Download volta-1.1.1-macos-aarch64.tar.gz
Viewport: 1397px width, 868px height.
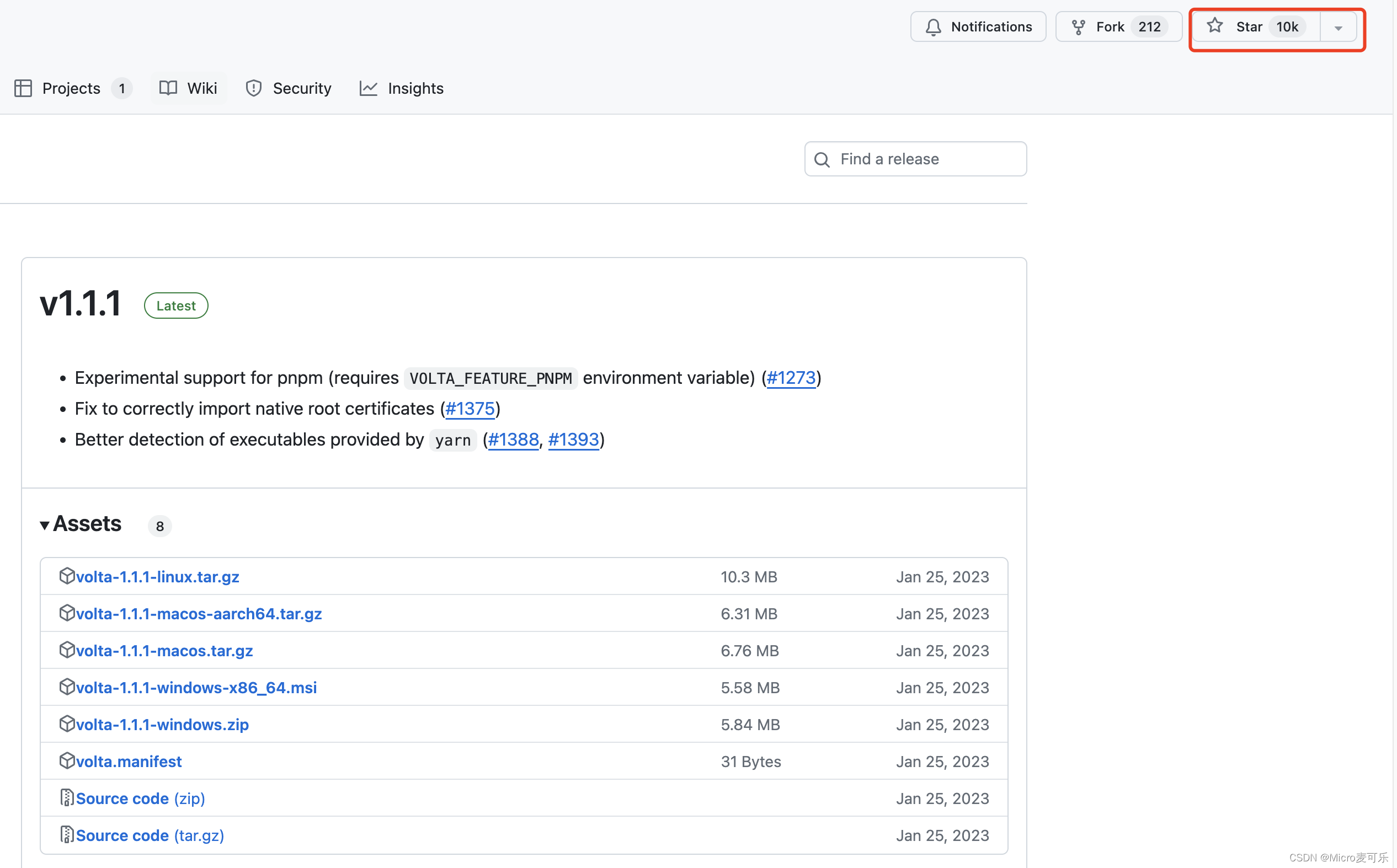[199, 614]
